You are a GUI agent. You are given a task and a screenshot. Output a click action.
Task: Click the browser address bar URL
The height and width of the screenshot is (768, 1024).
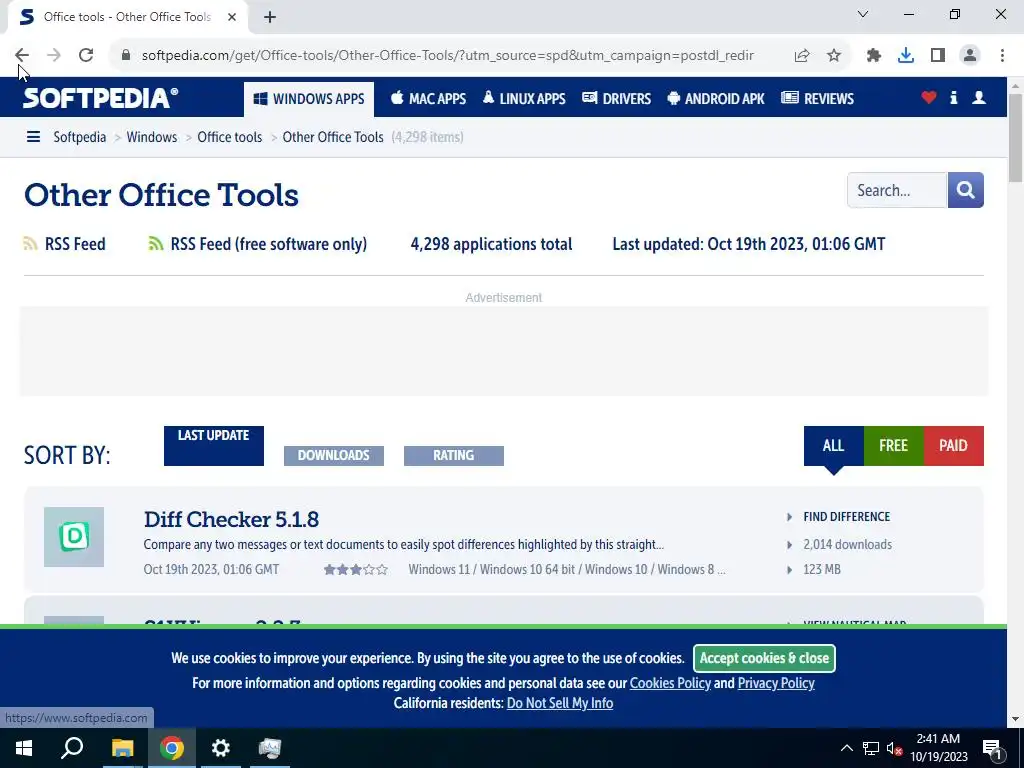[447, 56]
